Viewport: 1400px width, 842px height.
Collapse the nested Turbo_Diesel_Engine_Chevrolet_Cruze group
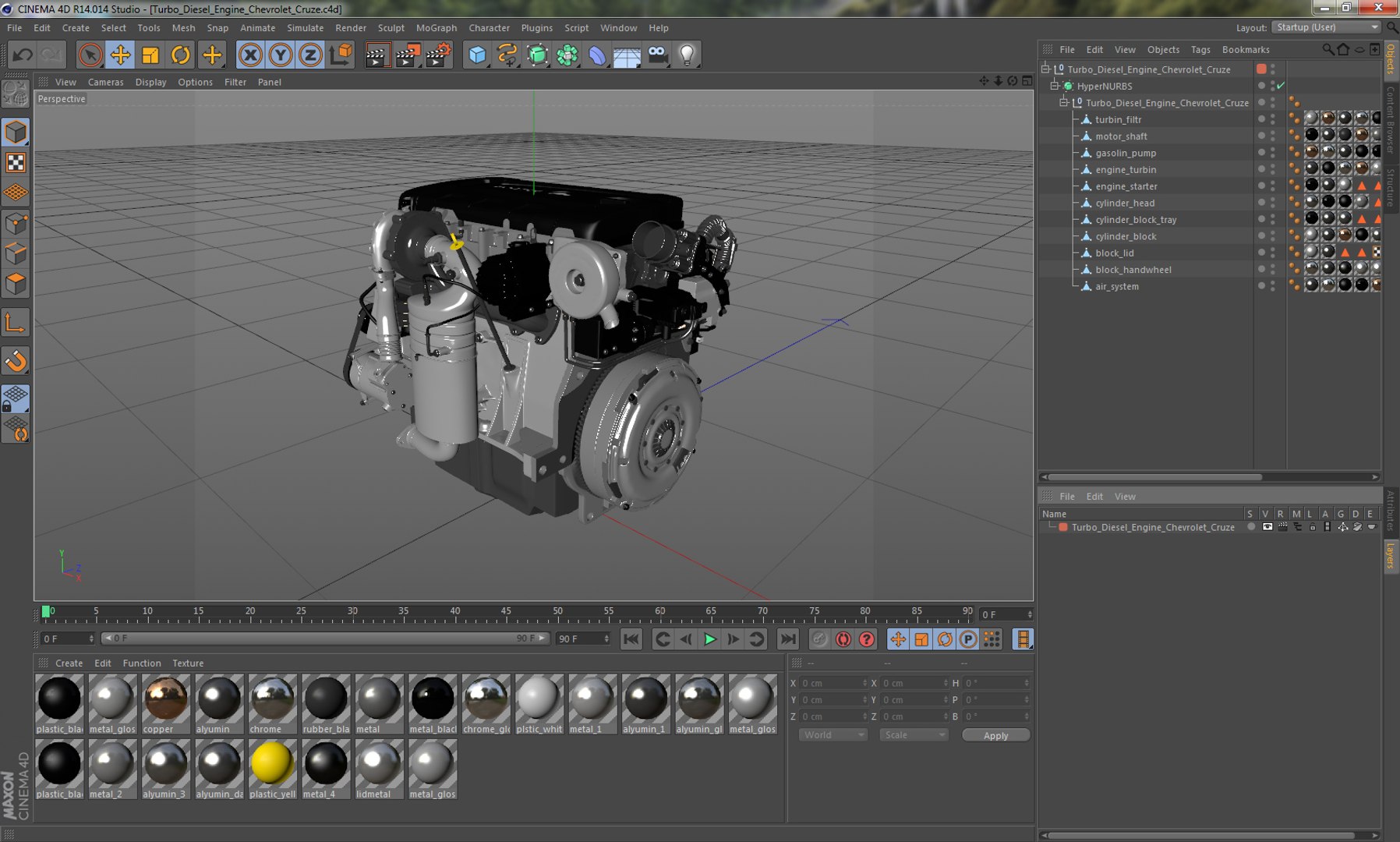click(x=1064, y=102)
